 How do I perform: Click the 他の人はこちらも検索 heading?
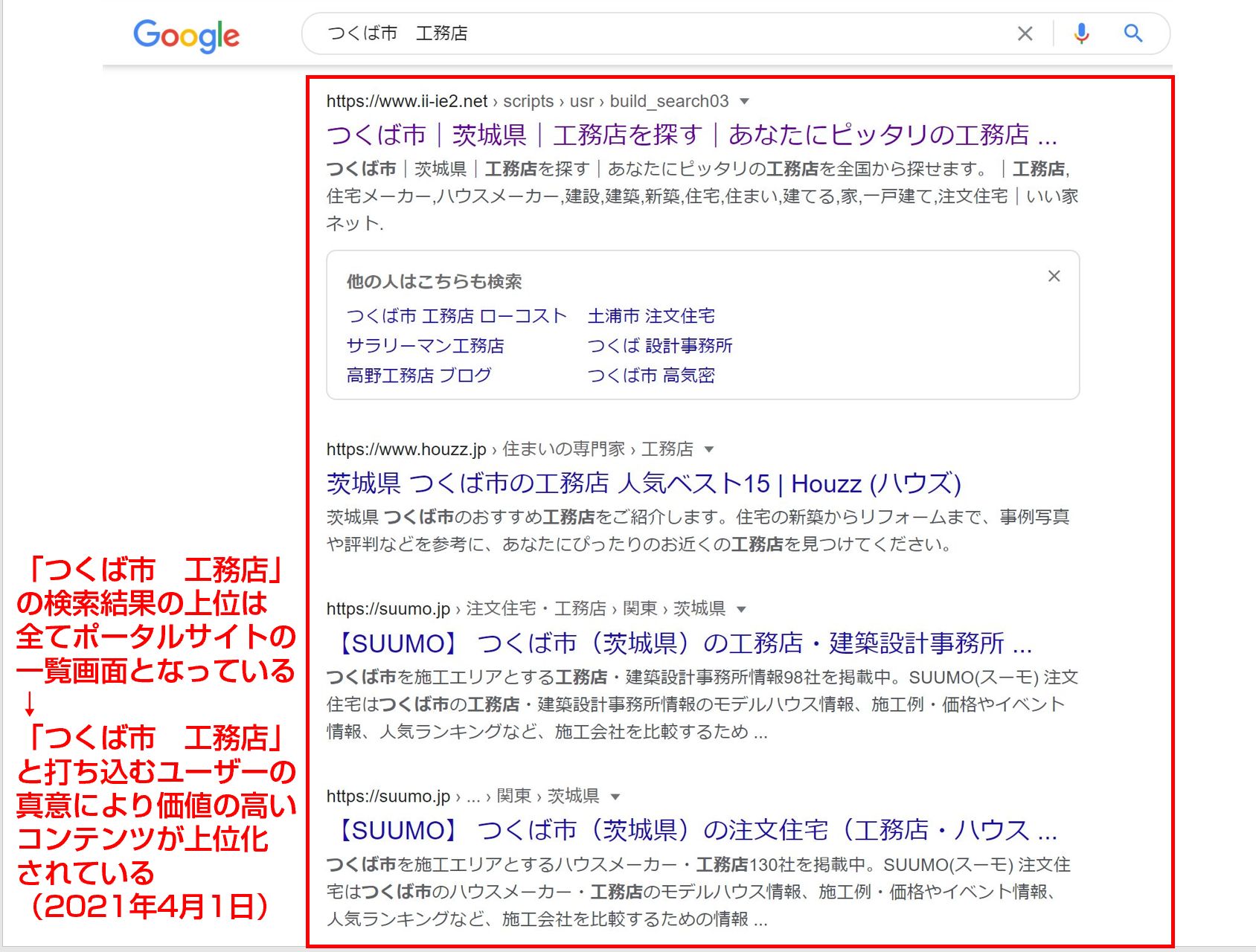tap(435, 282)
